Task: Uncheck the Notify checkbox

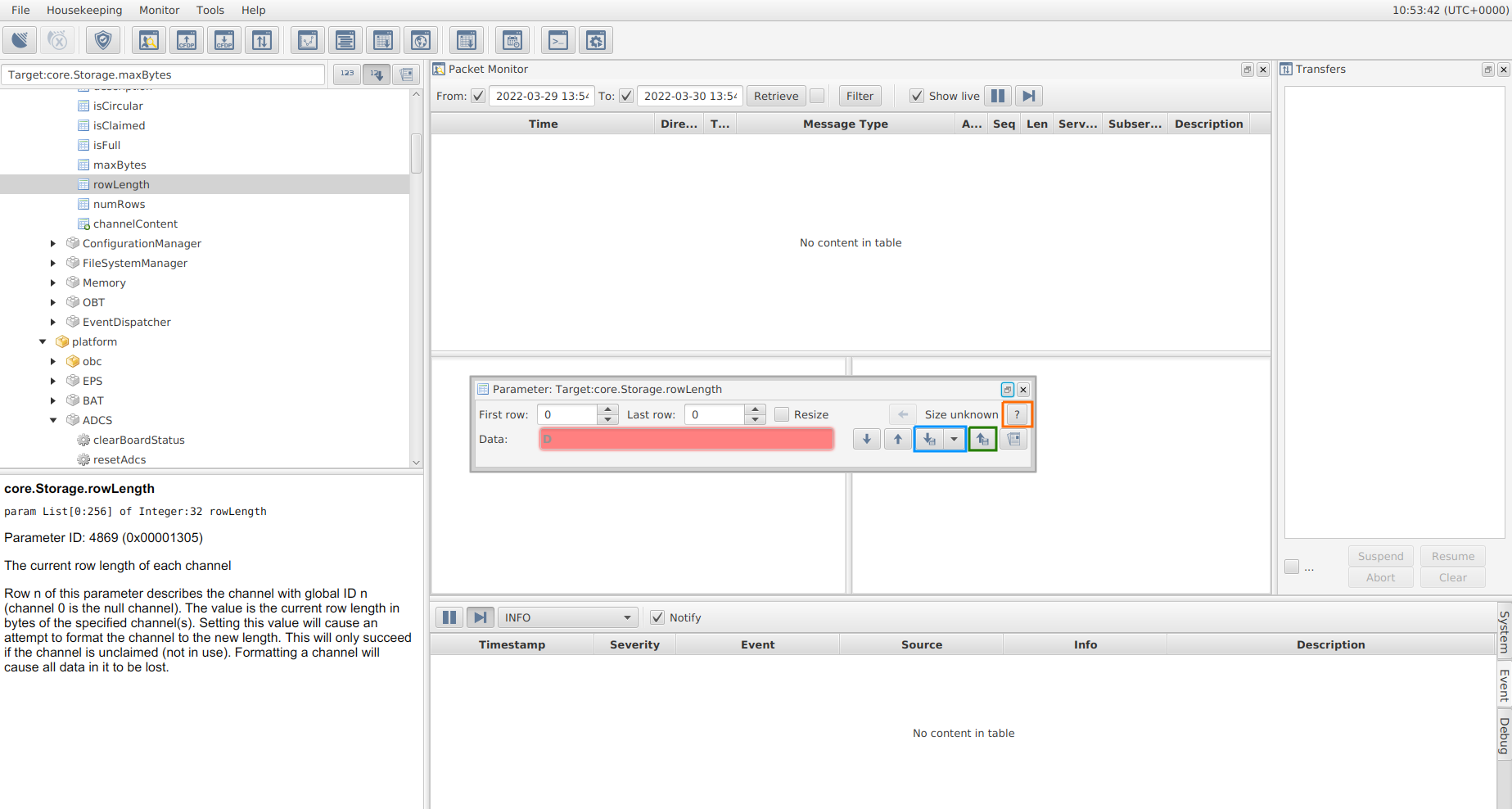Action: coord(657,617)
